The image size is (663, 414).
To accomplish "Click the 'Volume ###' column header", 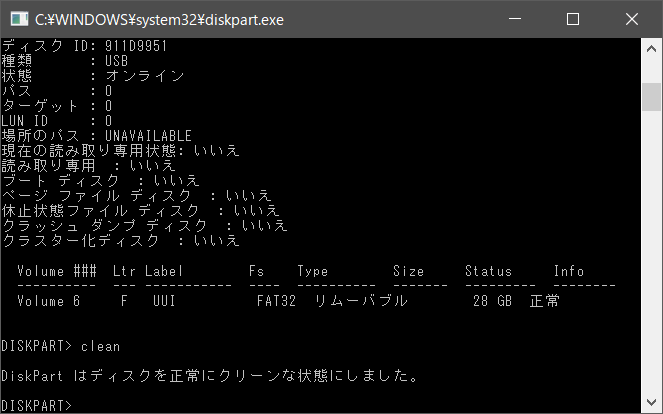I will [57, 271].
